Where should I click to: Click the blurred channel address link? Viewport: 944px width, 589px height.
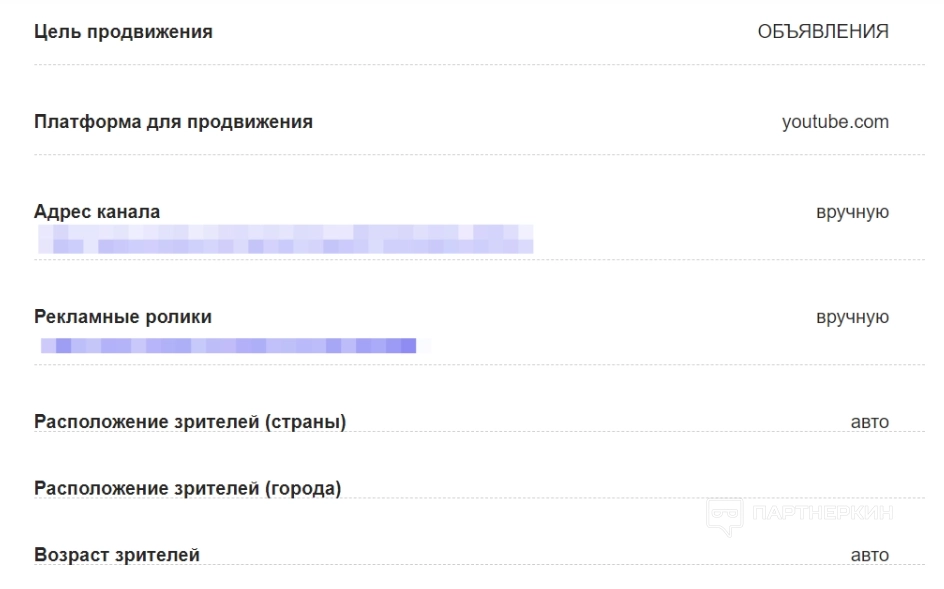click(285, 239)
